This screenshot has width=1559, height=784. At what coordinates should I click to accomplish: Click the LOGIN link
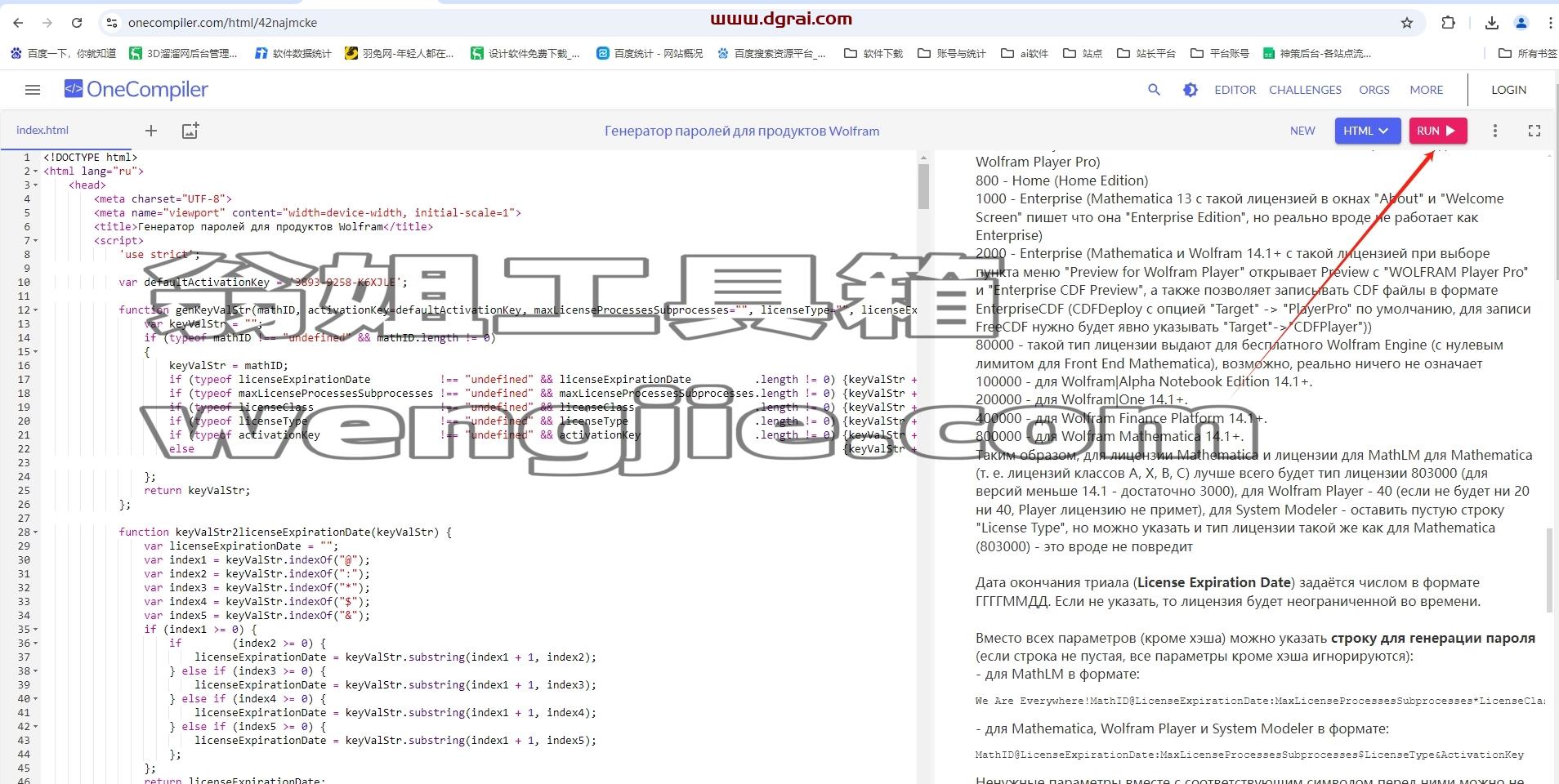1508,90
